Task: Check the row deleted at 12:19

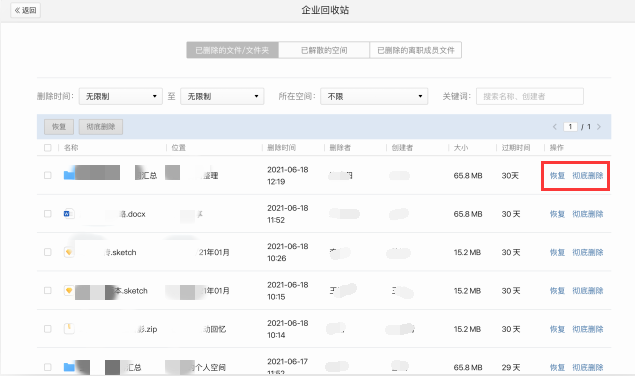Action: (x=48, y=175)
